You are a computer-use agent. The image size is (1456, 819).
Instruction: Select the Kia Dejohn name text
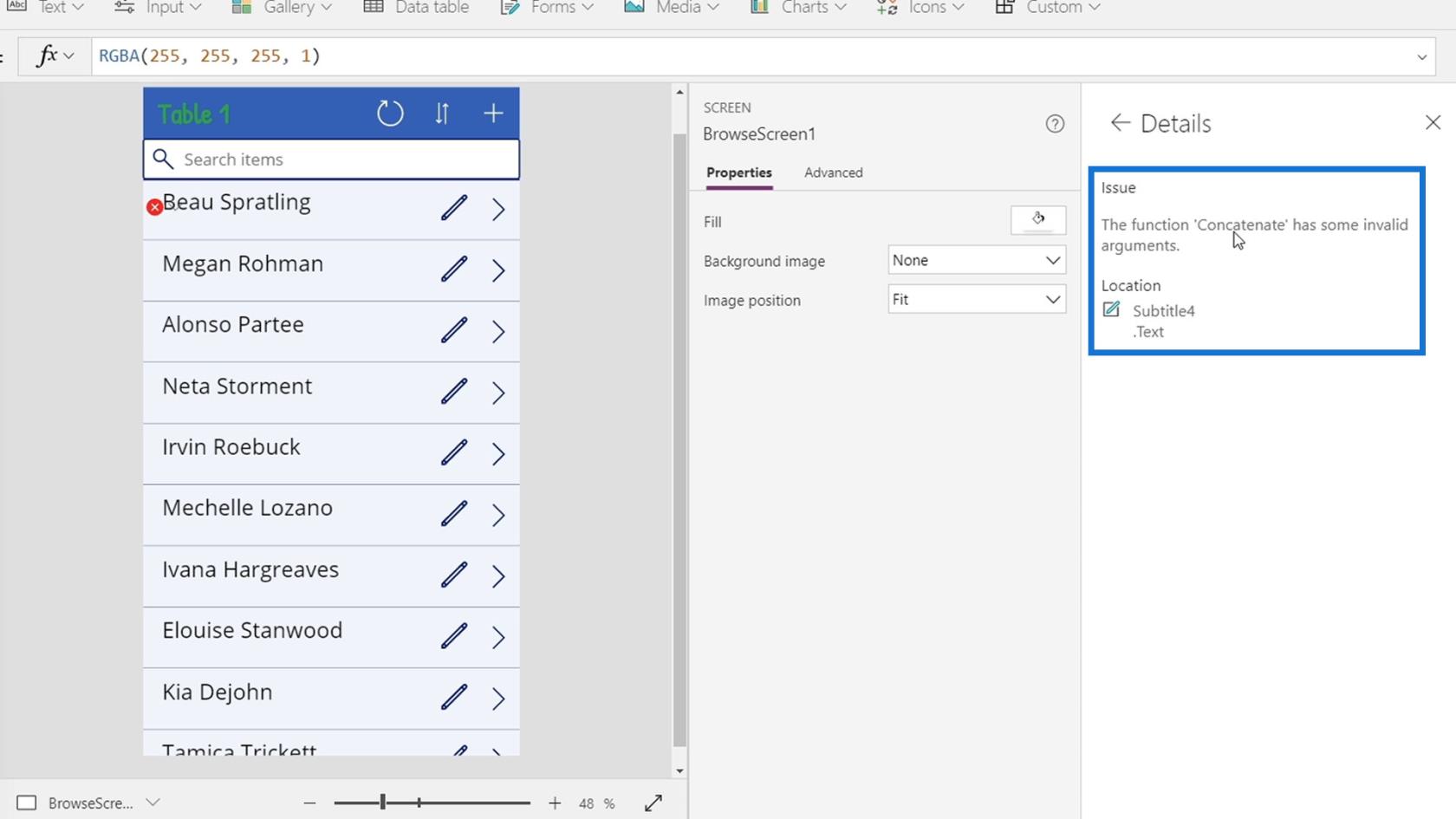point(218,692)
